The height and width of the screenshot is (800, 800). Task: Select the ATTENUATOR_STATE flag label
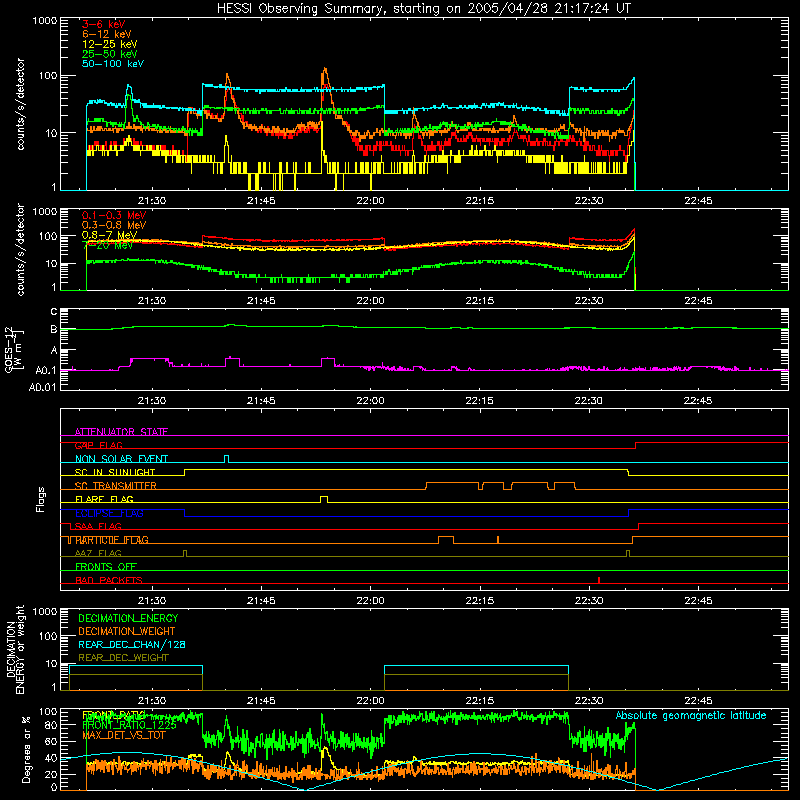[x=121, y=432]
